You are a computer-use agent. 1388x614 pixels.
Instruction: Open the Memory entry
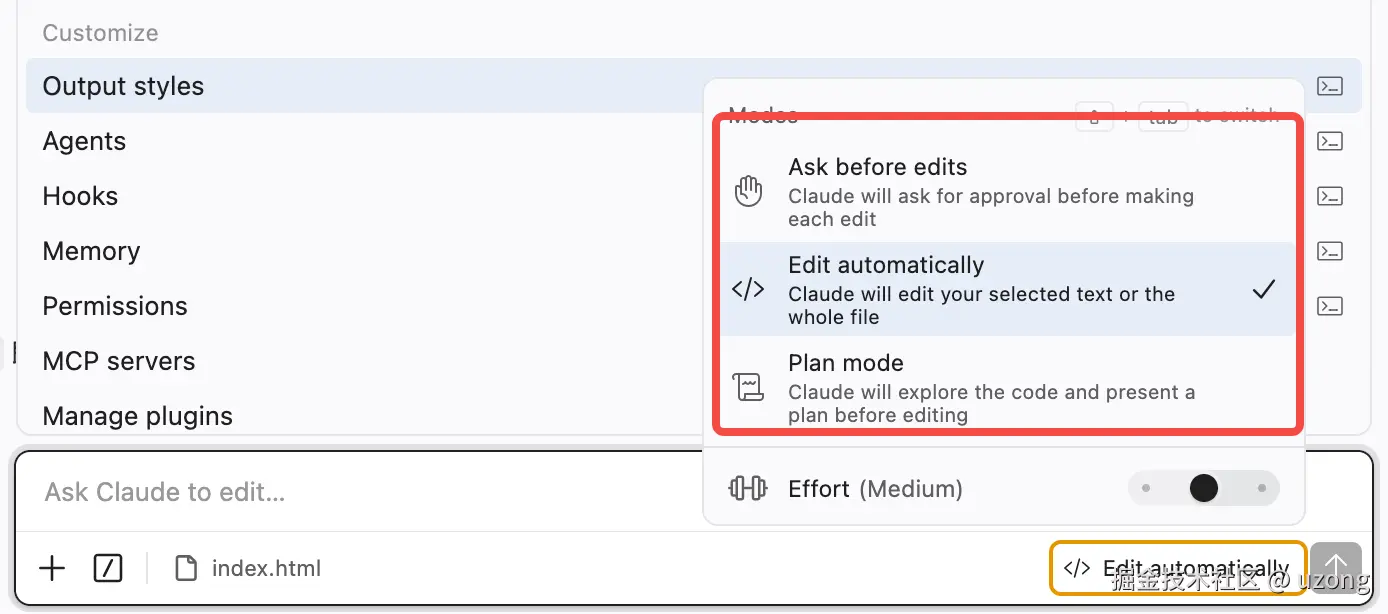click(x=91, y=251)
